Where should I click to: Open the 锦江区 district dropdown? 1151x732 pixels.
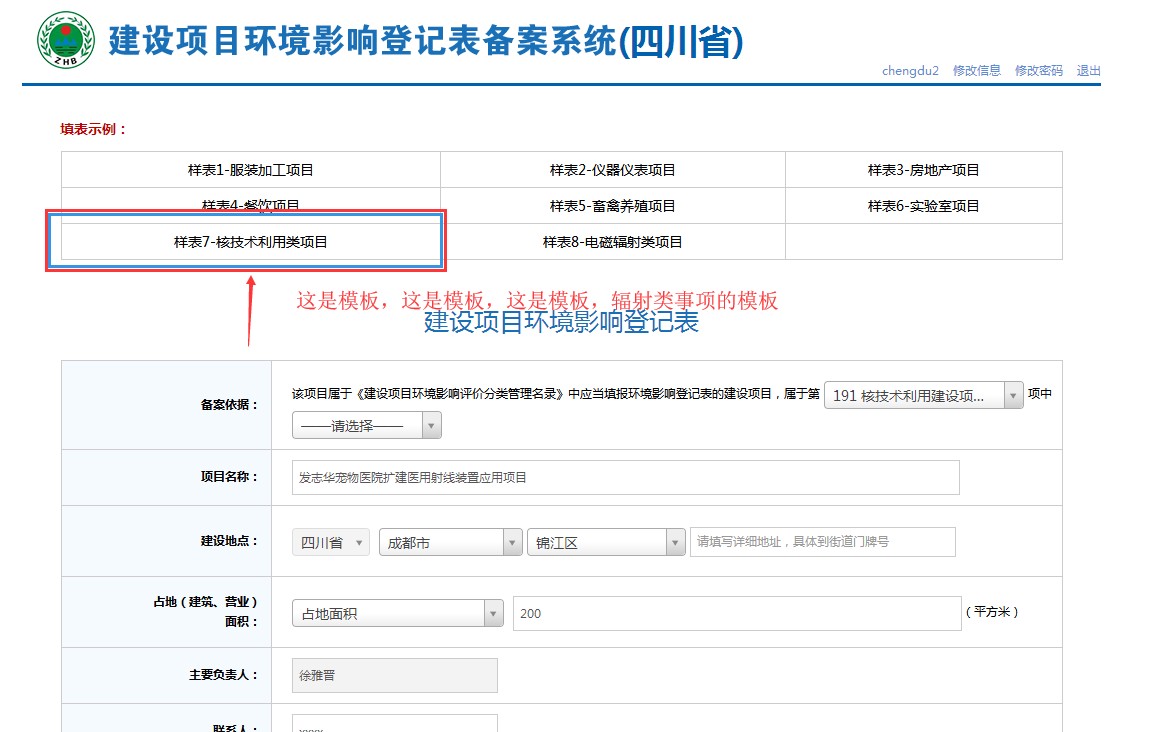point(606,543)
